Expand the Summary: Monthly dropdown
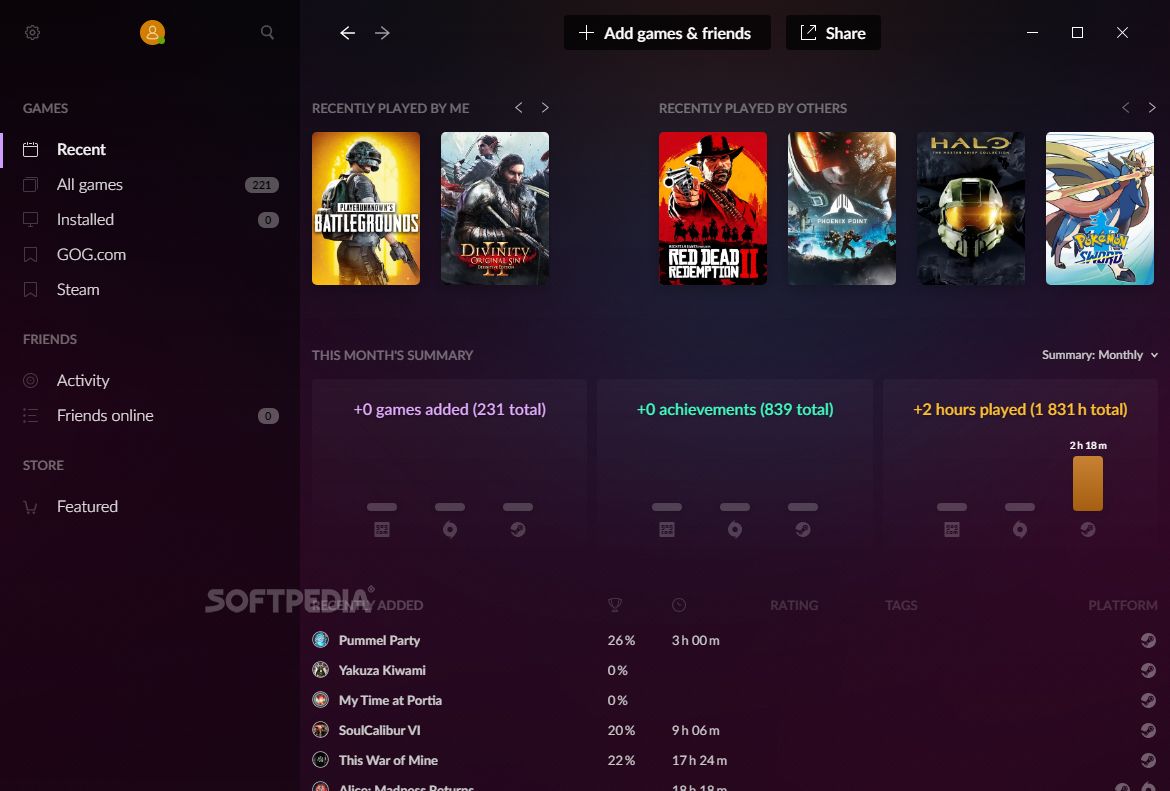1170x791 pixels. click(x=1100, y=355)
